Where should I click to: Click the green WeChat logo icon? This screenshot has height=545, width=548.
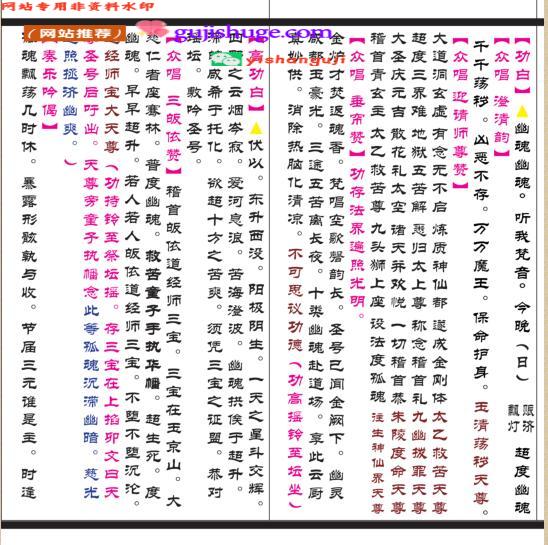(226, 59)
